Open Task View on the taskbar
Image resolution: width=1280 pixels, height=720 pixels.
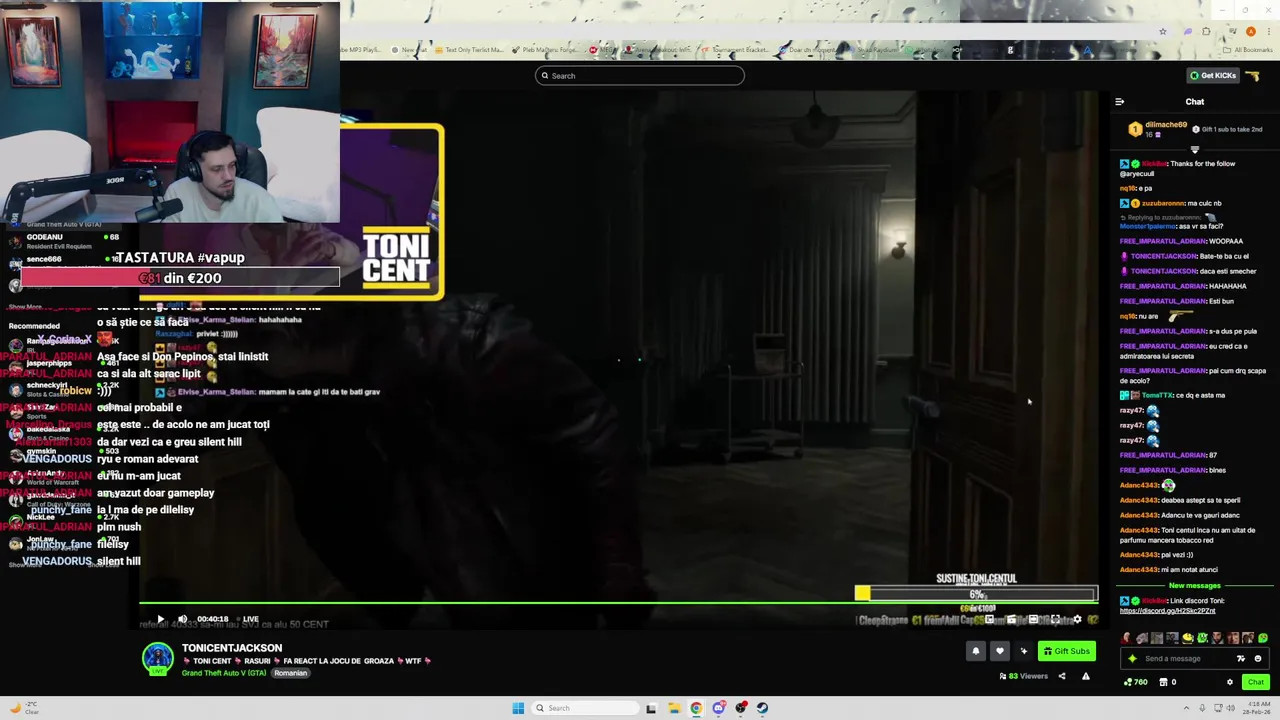pos(651,708)
